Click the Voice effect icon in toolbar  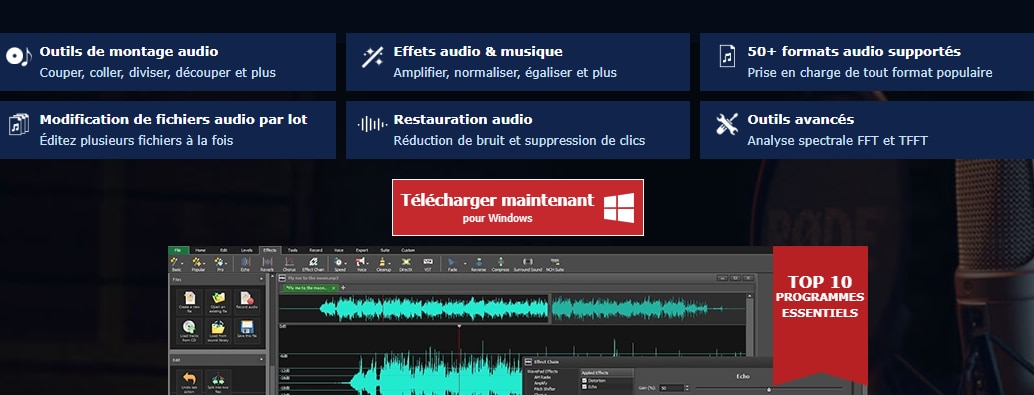pyautogui.click(x=359, y=262)
